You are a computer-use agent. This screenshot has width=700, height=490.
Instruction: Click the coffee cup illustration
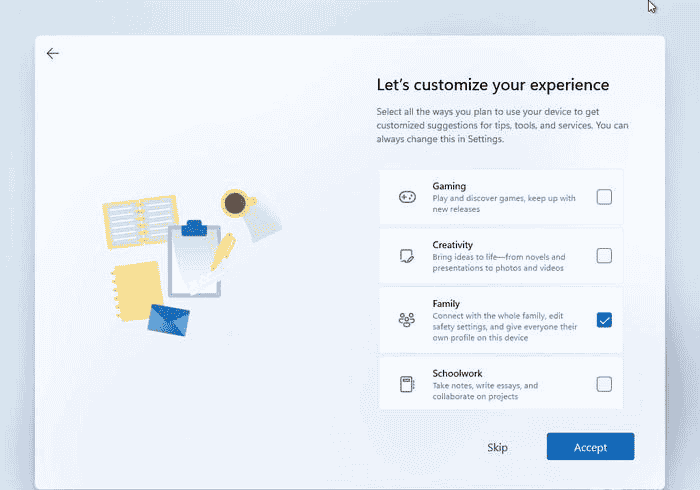(236, 204)
